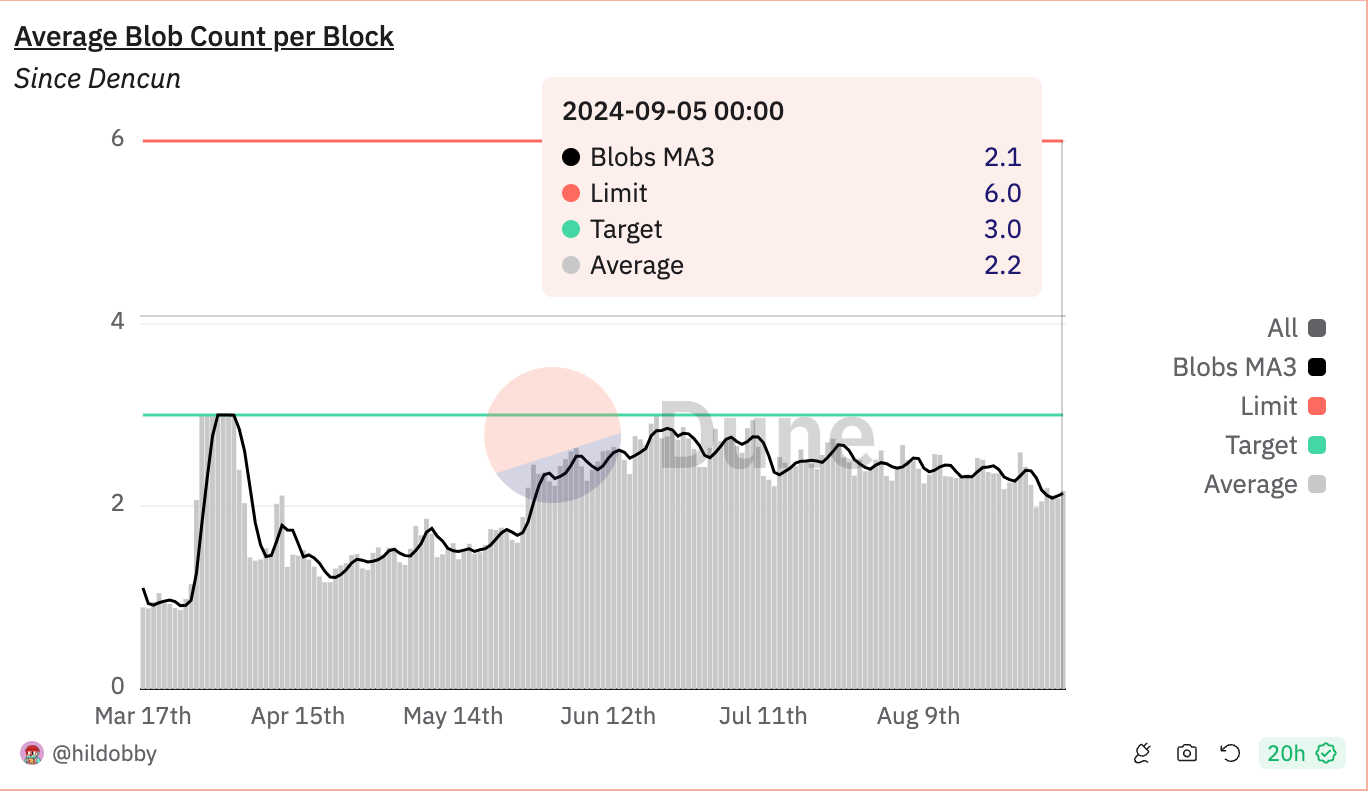Click the red Limit legend swatch

point(1317,406)
